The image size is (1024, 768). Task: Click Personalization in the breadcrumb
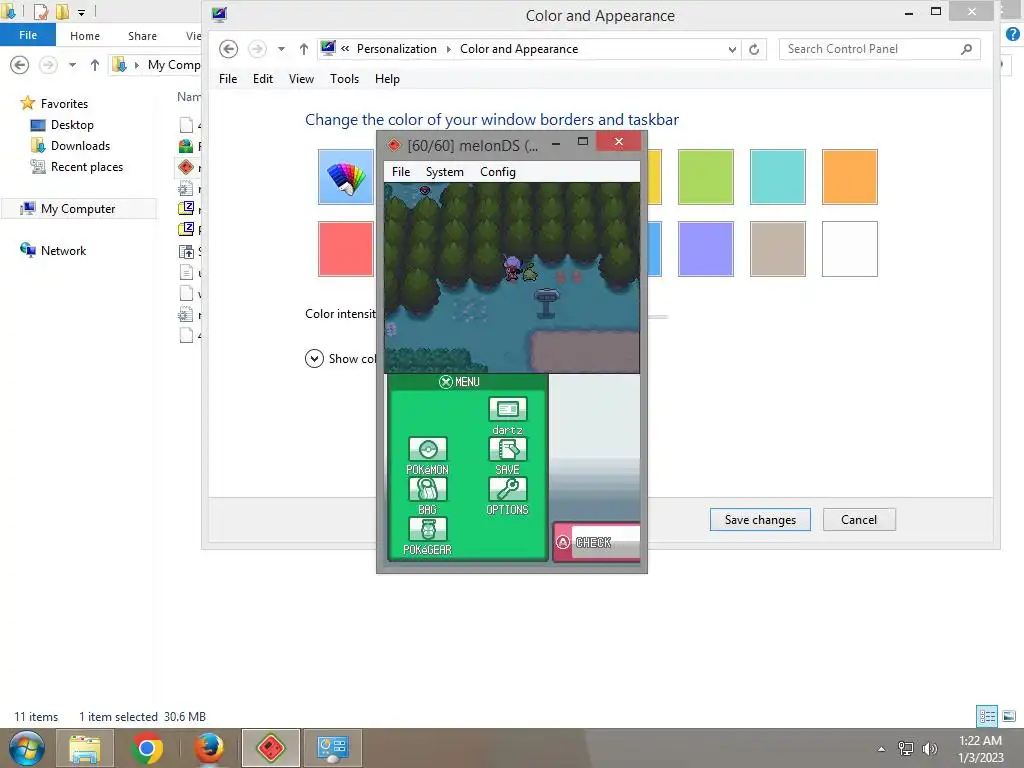tap(396, 49)
